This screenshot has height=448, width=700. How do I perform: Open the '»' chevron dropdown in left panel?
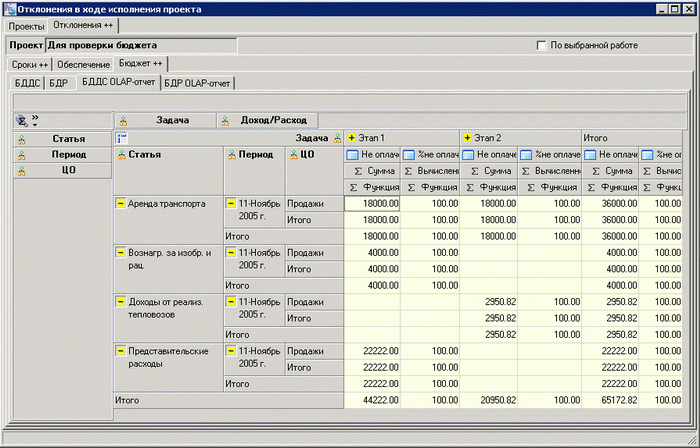(35, 120)
